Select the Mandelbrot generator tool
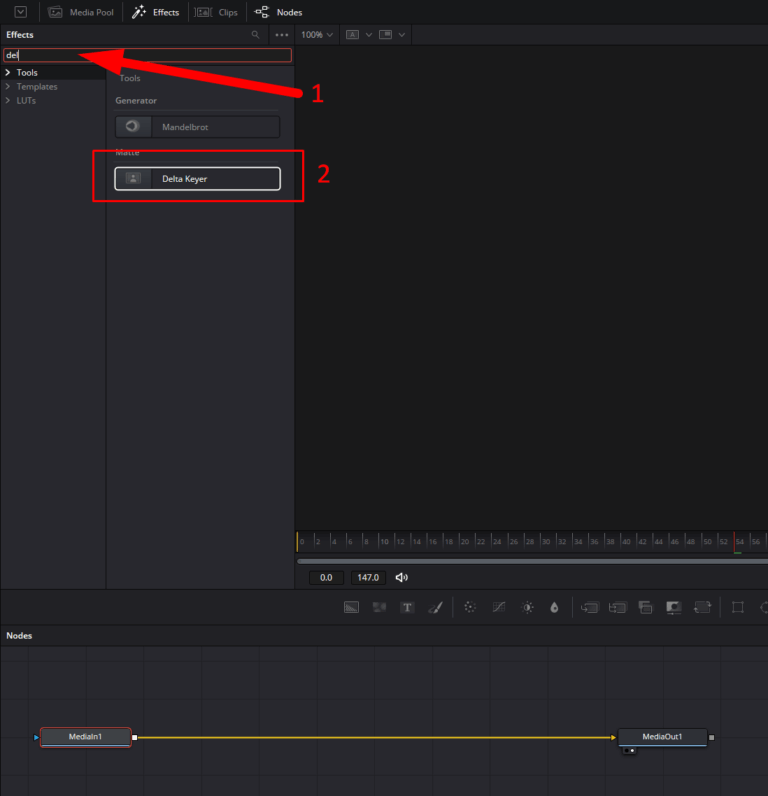This screenshot has width=768, height=796. (x=197, y=127)
